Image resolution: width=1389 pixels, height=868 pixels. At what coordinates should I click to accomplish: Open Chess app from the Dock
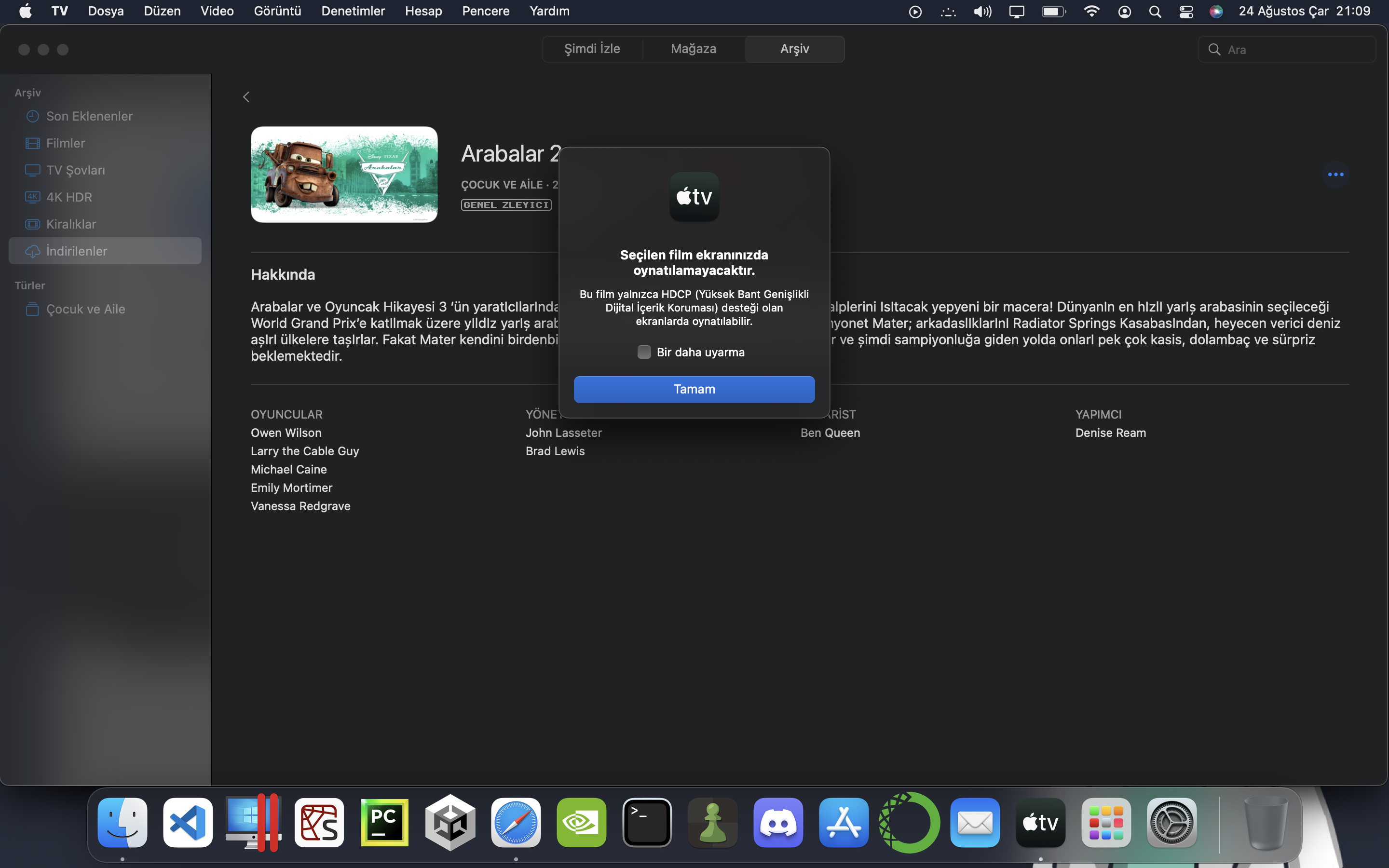(712, 822)
